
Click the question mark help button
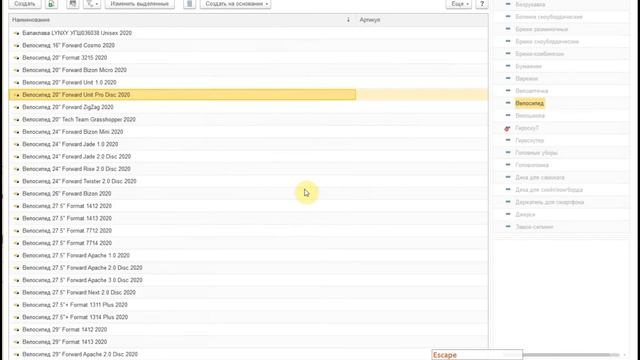482,4
